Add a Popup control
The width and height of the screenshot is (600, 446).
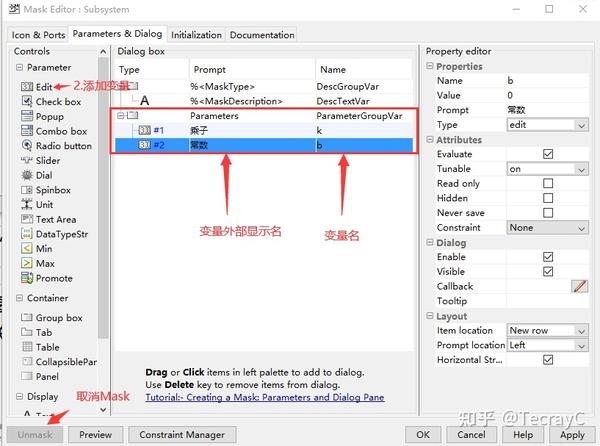[x=42, y=116]
